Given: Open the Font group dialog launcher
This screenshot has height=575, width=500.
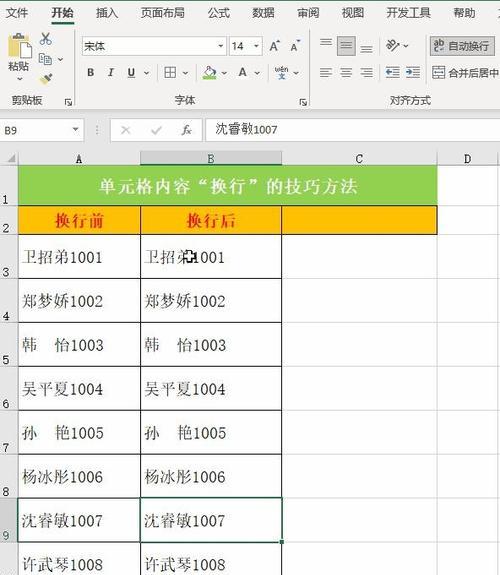Looking at the screenshot, I should (303, 102).
